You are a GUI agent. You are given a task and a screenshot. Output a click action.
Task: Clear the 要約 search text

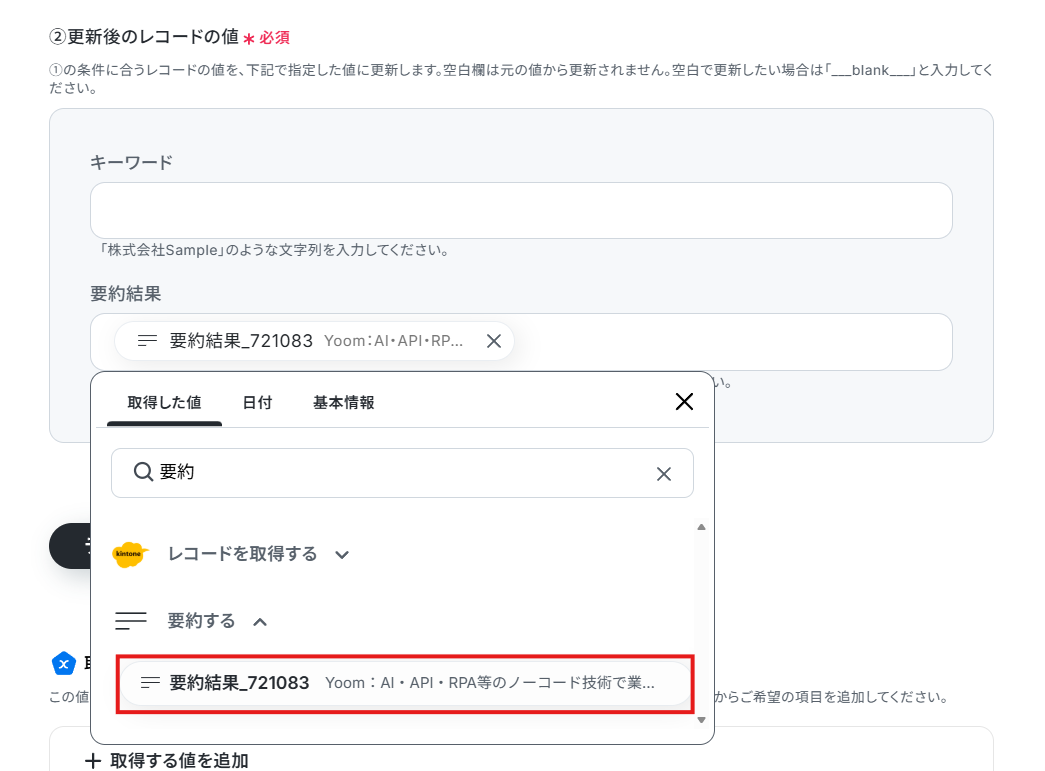point(664,474)
